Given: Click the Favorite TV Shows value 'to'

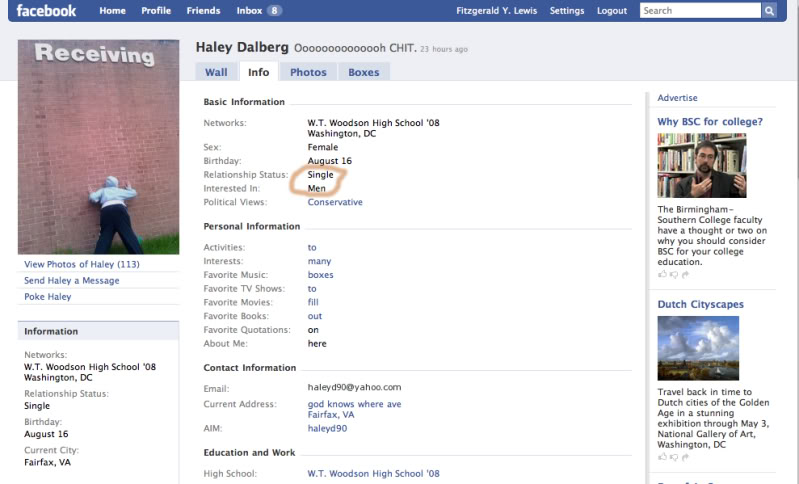Looking at the screenshot, I should point(312,289).
